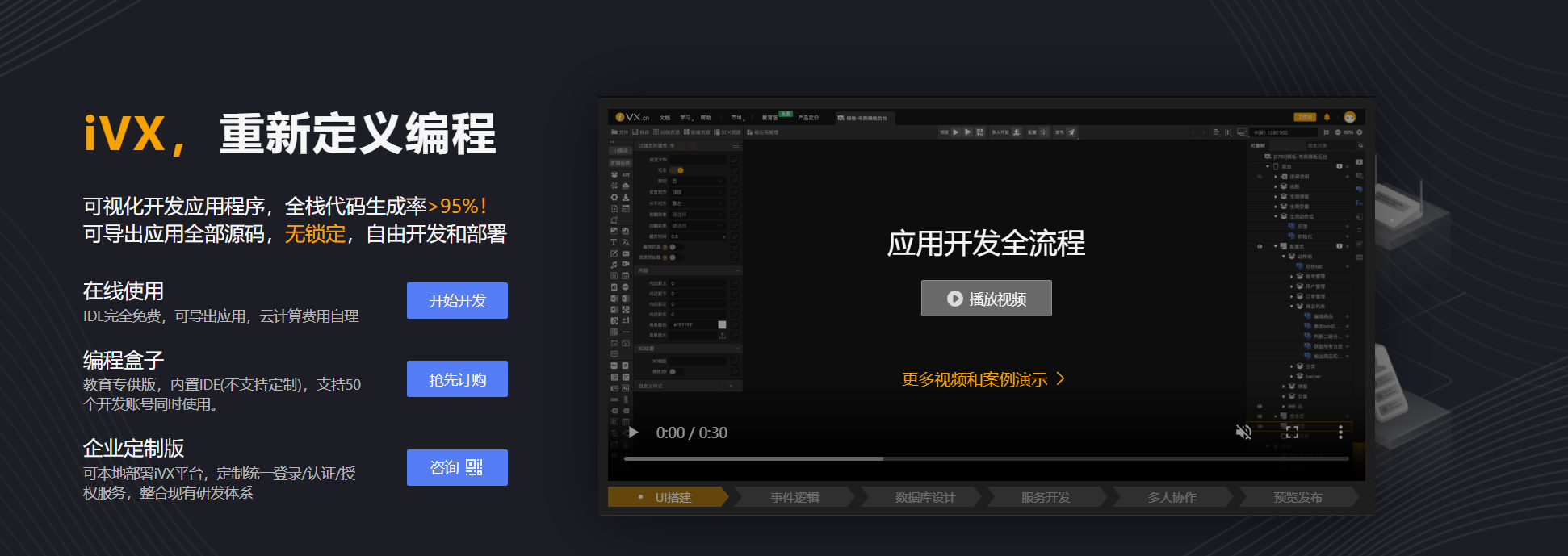This screenshot has width=1568, height=556.
Task: Open the video's three-dot options menu
Action: point(1340,433)
